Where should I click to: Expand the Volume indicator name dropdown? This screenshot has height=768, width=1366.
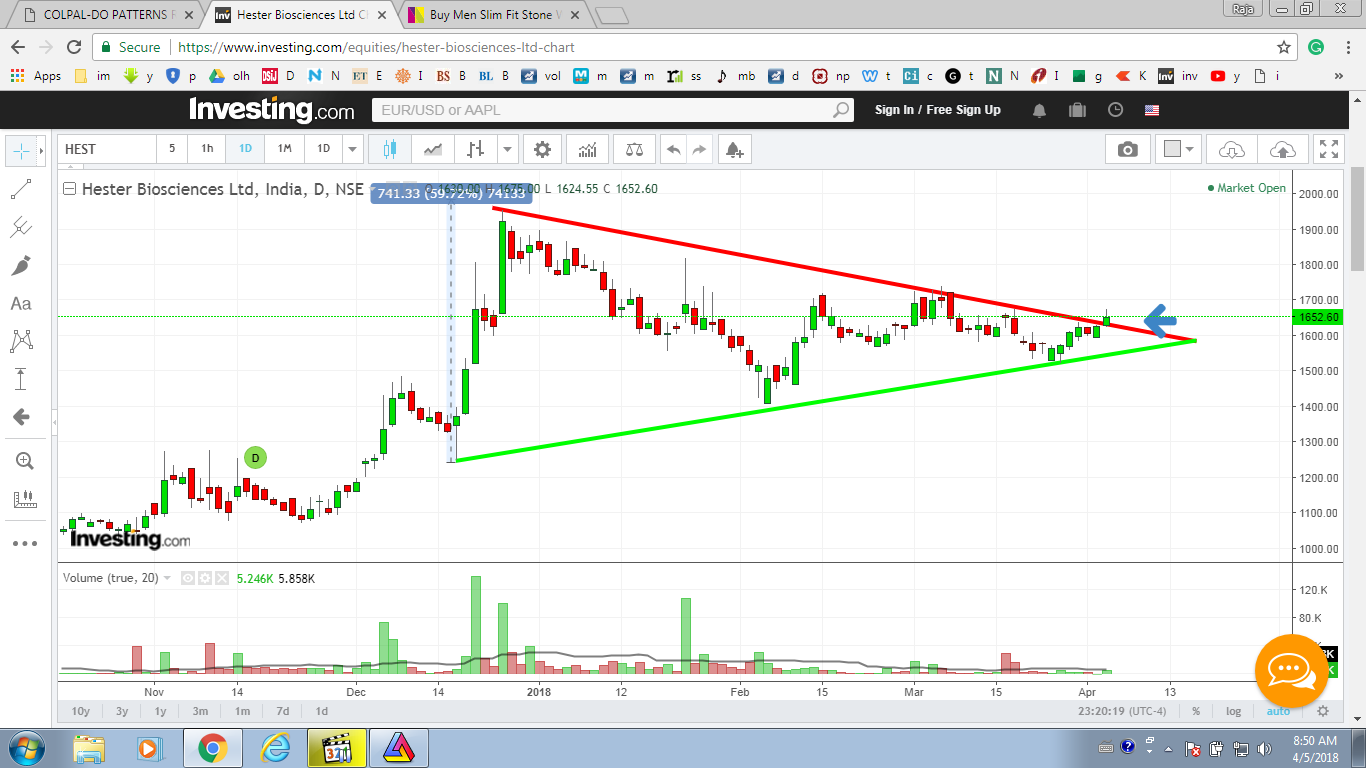tap(167, 578)
